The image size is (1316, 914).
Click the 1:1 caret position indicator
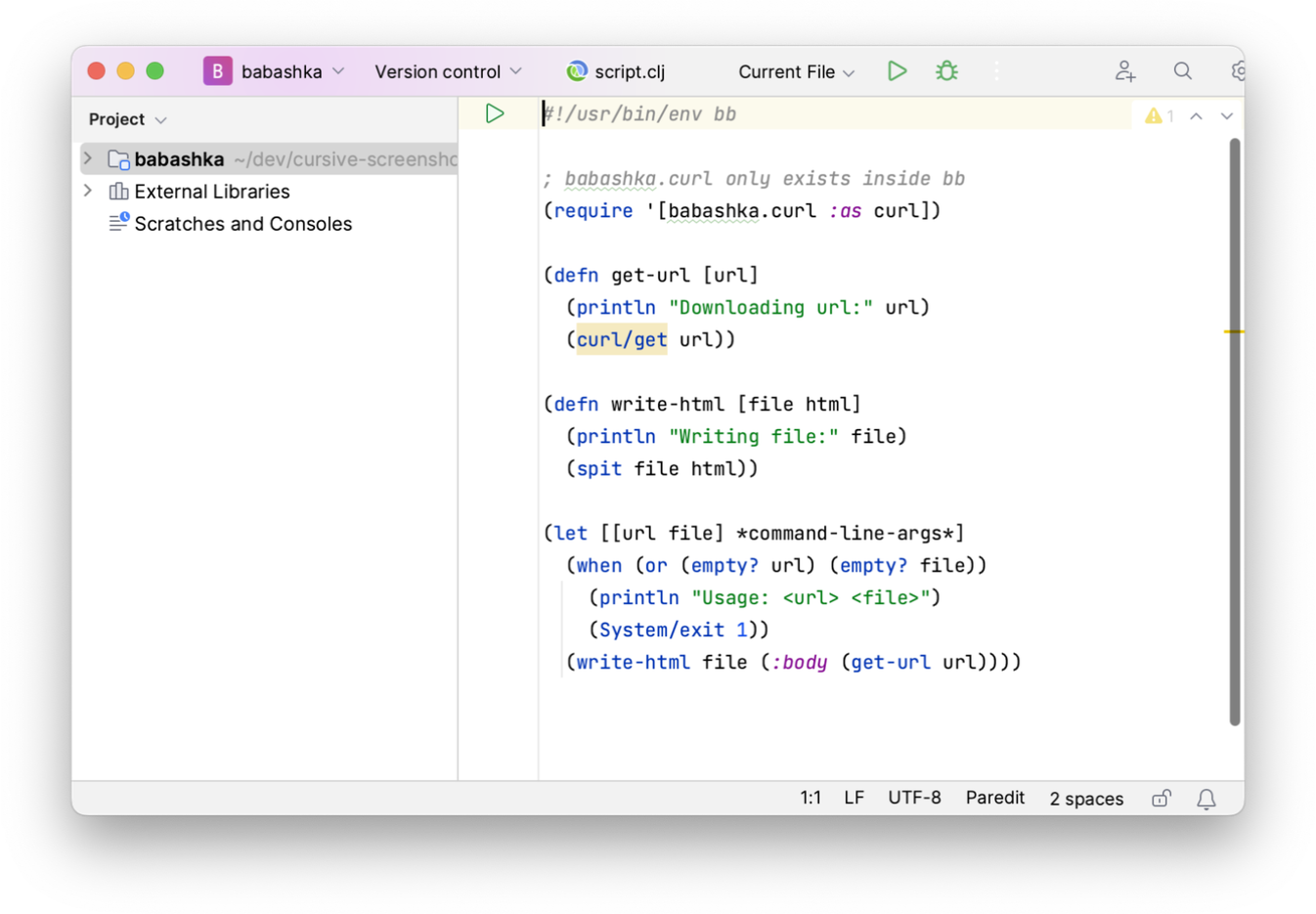[x=811, y=798]
